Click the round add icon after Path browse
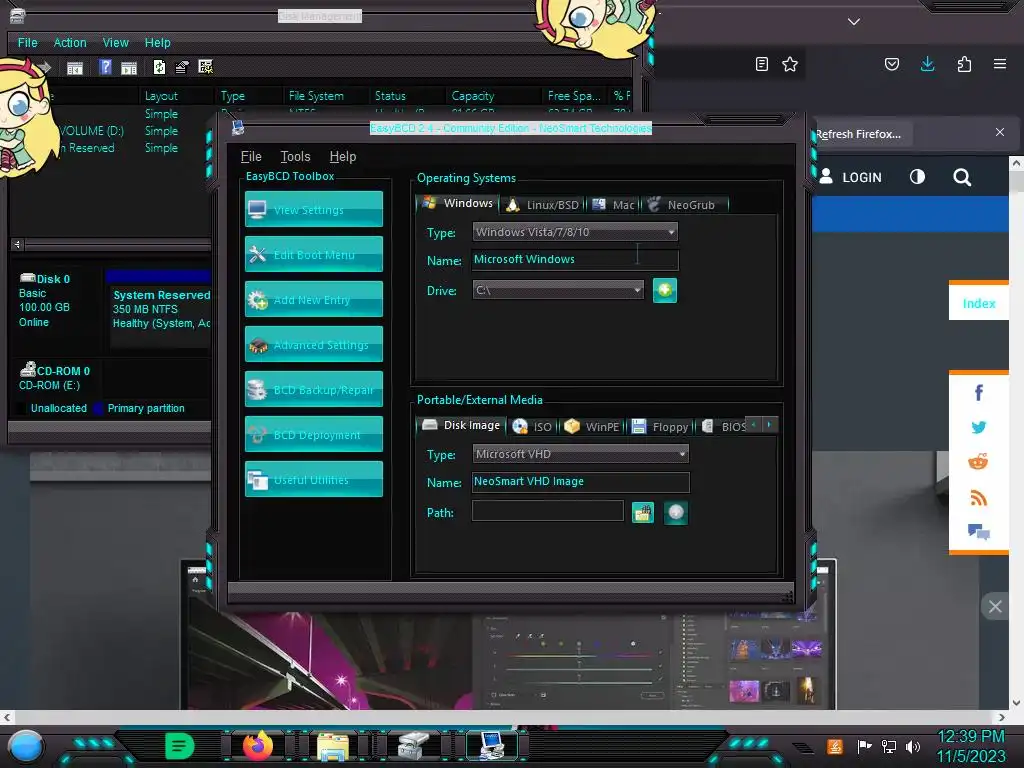 coord(676,513)
